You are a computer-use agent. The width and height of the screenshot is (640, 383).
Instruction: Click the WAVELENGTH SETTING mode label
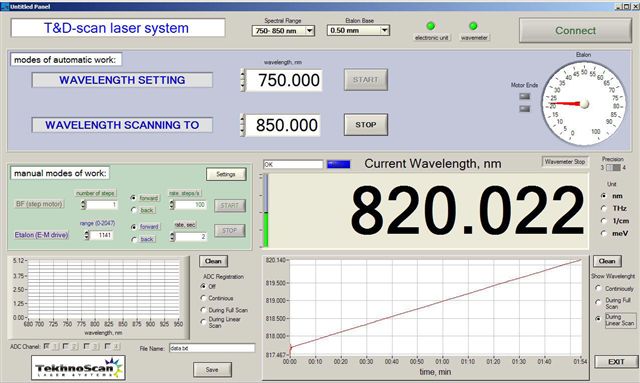[x=122, y=80]
